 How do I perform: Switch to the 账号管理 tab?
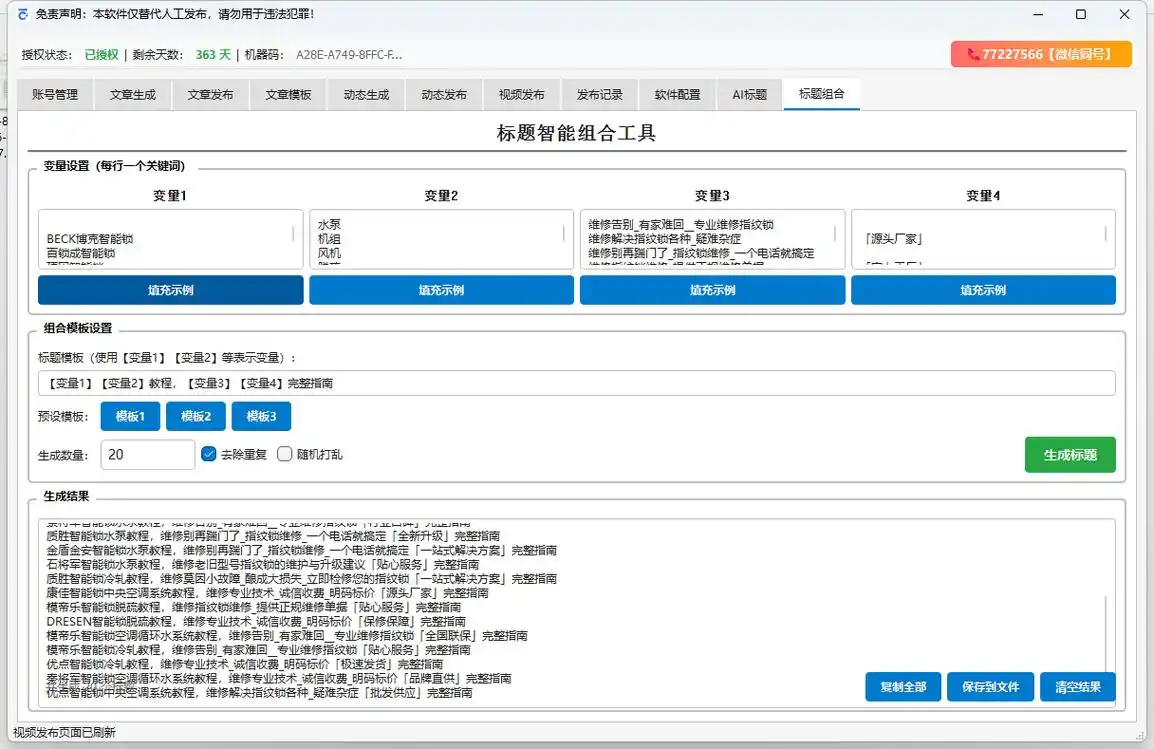tap(55, 93)
